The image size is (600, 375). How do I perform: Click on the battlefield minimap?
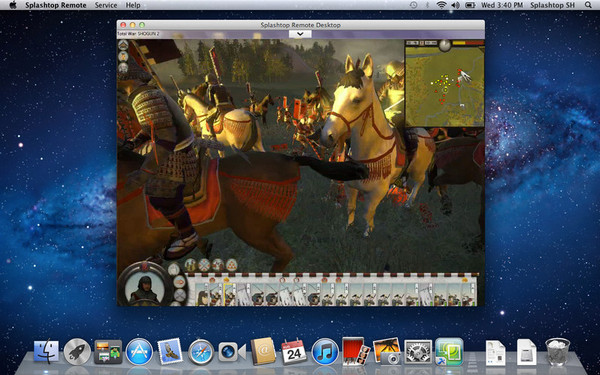point(444,87)
